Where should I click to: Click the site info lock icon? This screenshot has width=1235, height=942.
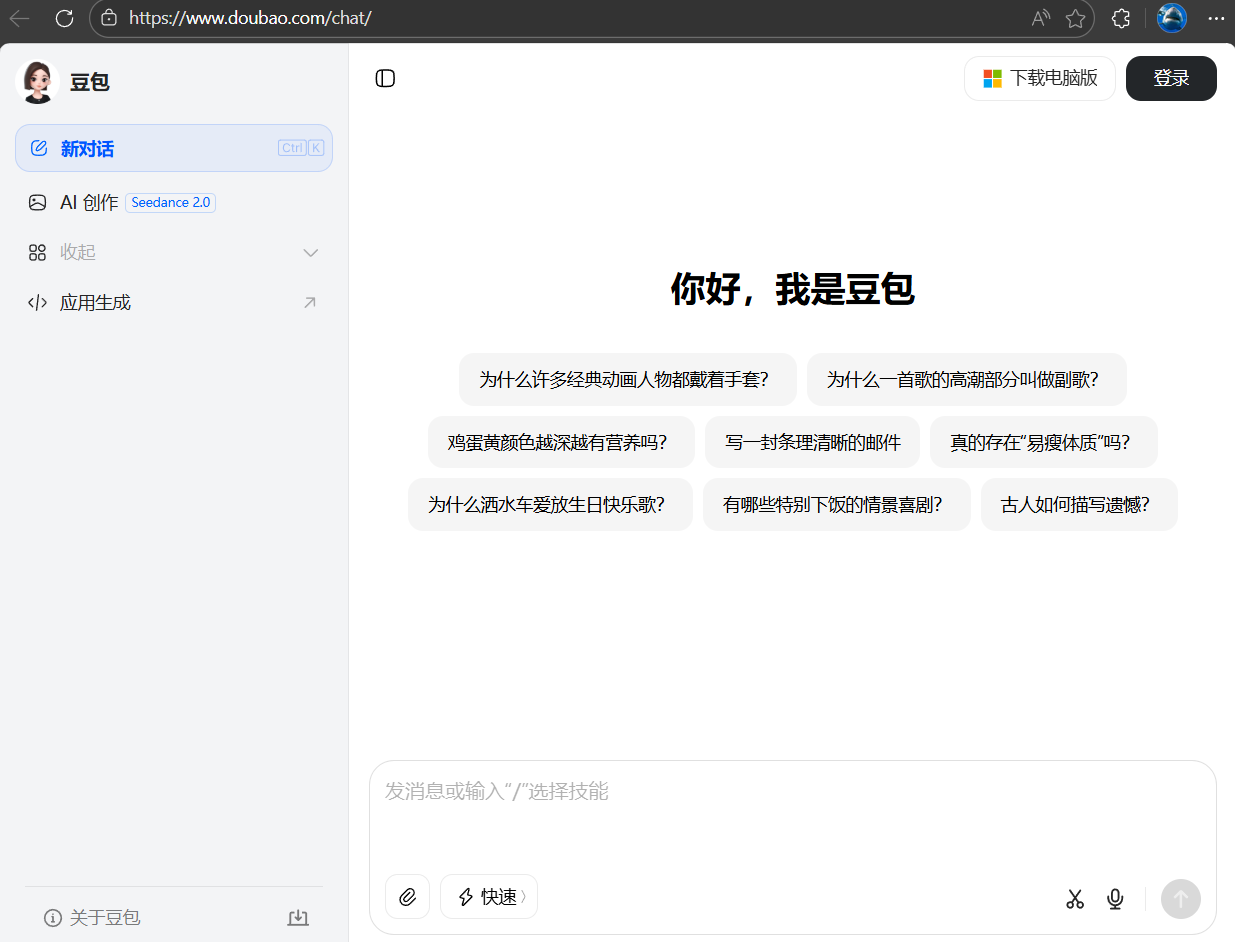point(110,18)
